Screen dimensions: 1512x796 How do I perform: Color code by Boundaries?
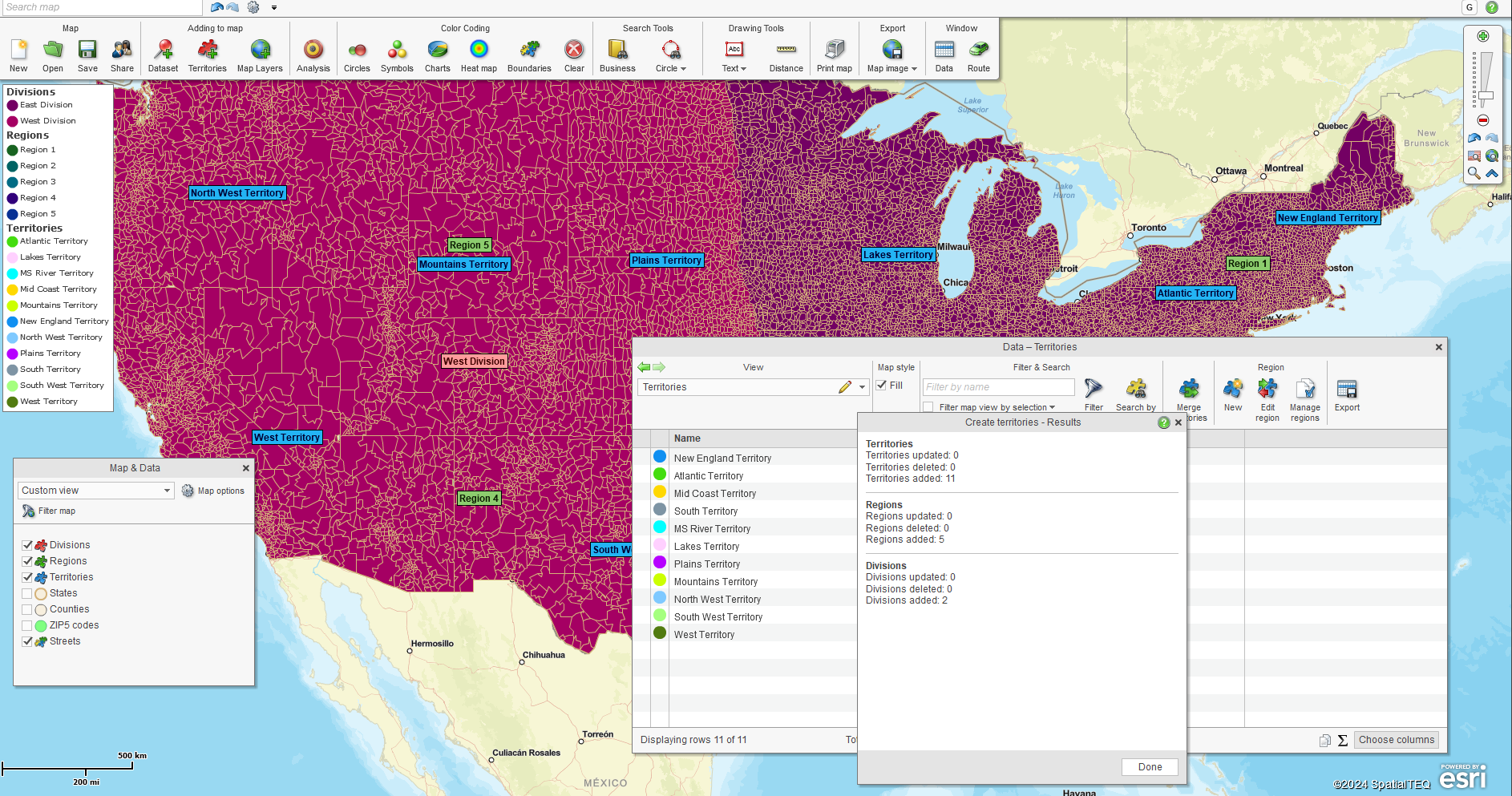click(529, 56)
